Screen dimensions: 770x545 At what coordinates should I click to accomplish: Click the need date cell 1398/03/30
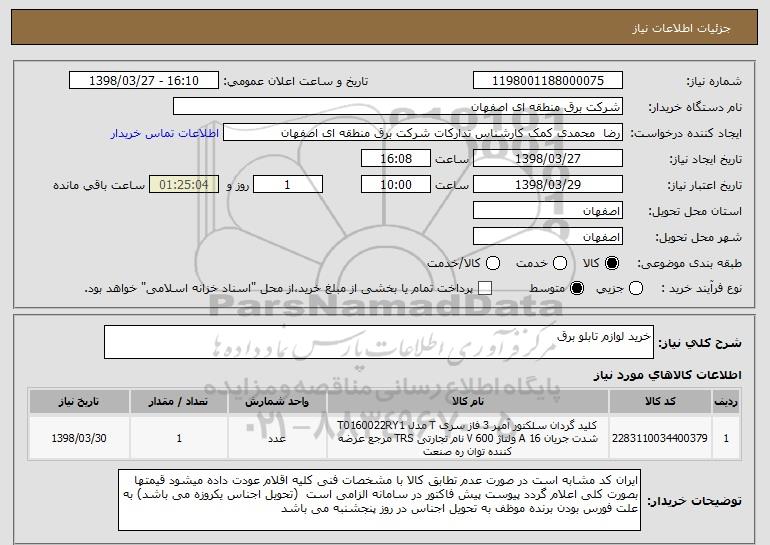coord(79,438)
